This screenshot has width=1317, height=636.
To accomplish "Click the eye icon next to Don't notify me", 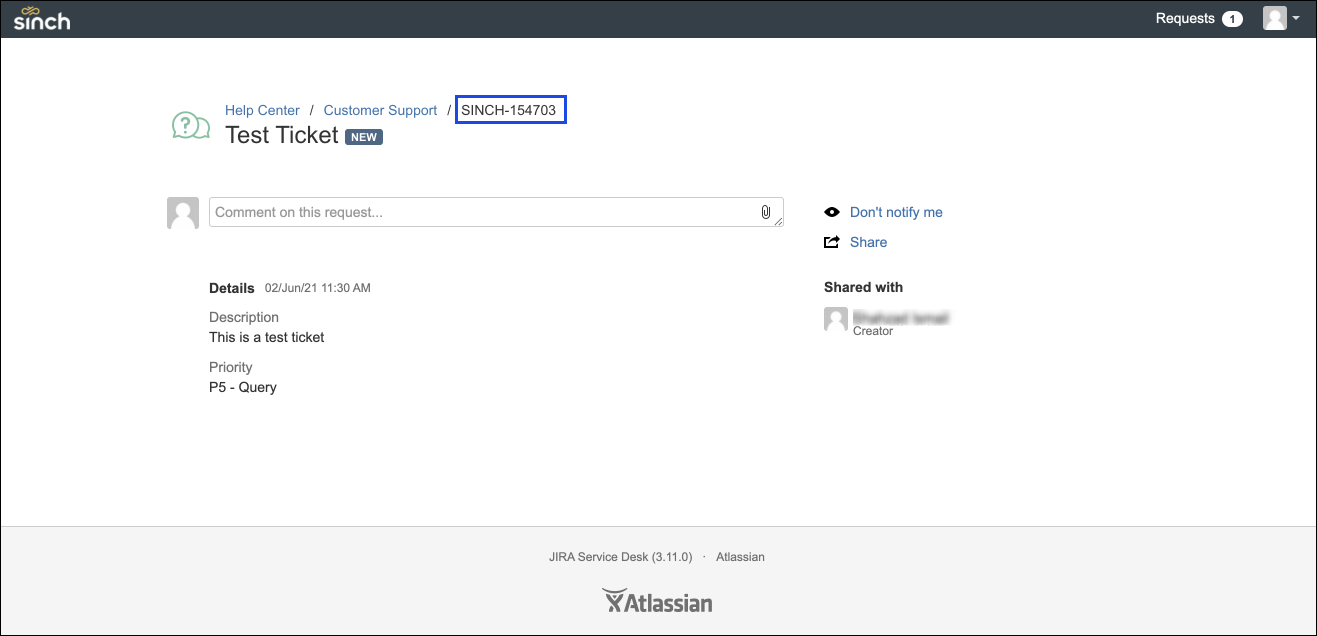I will coord(831,211).
